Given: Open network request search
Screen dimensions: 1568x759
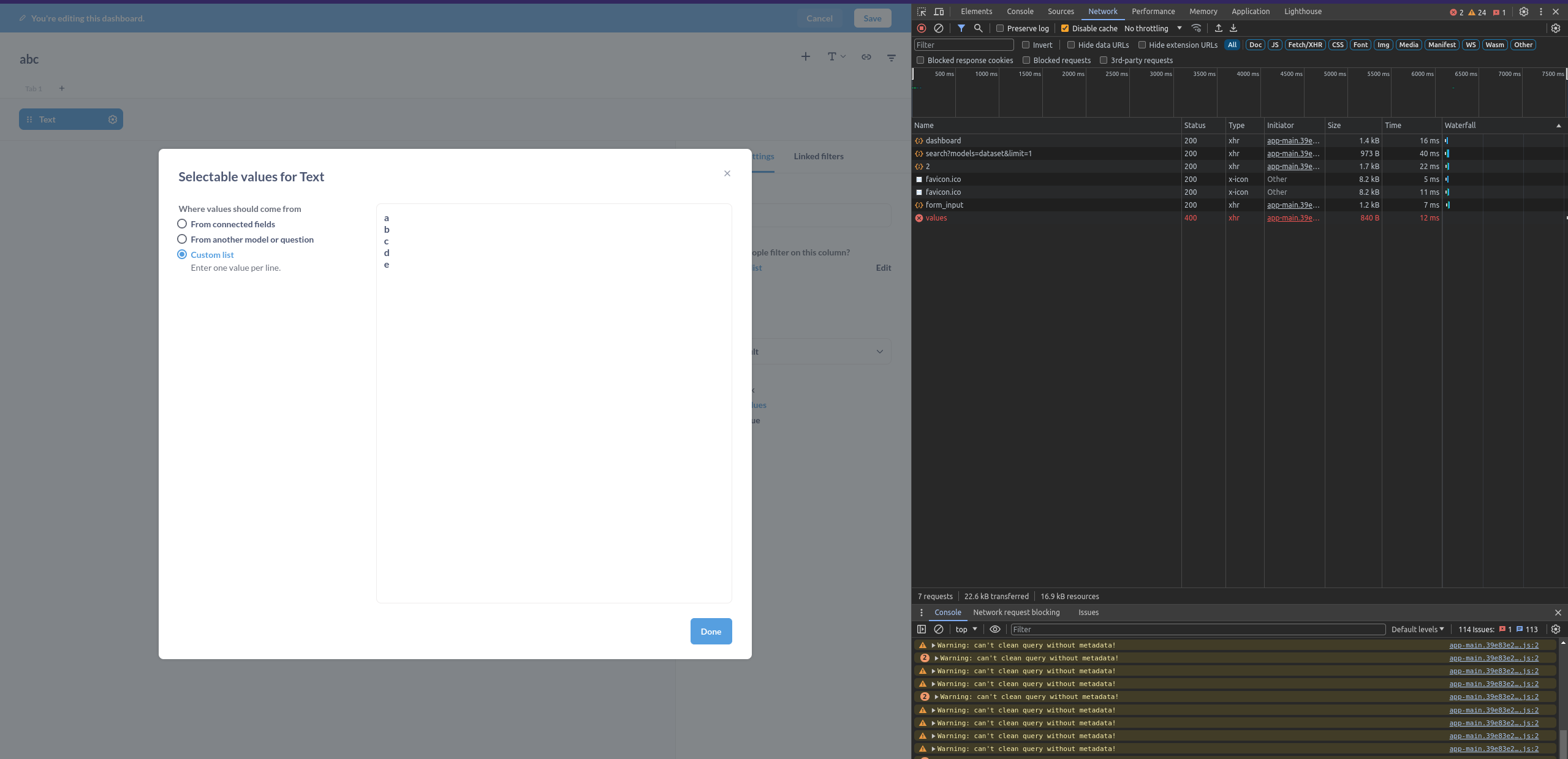Looking at the screenshot, I should (x=978, y=28).
